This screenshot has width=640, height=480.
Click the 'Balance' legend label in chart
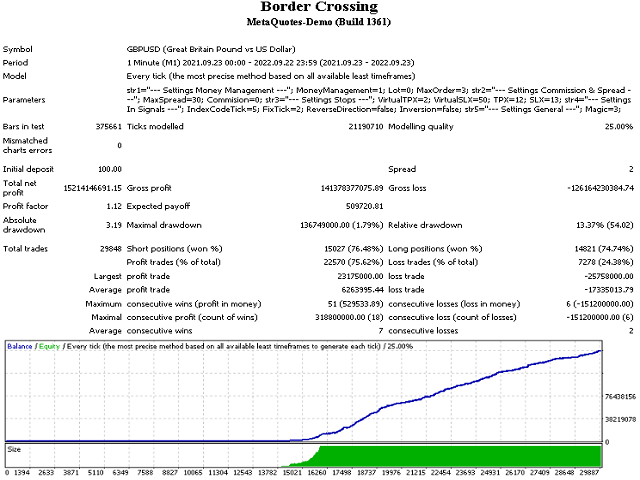click(20, 347)
